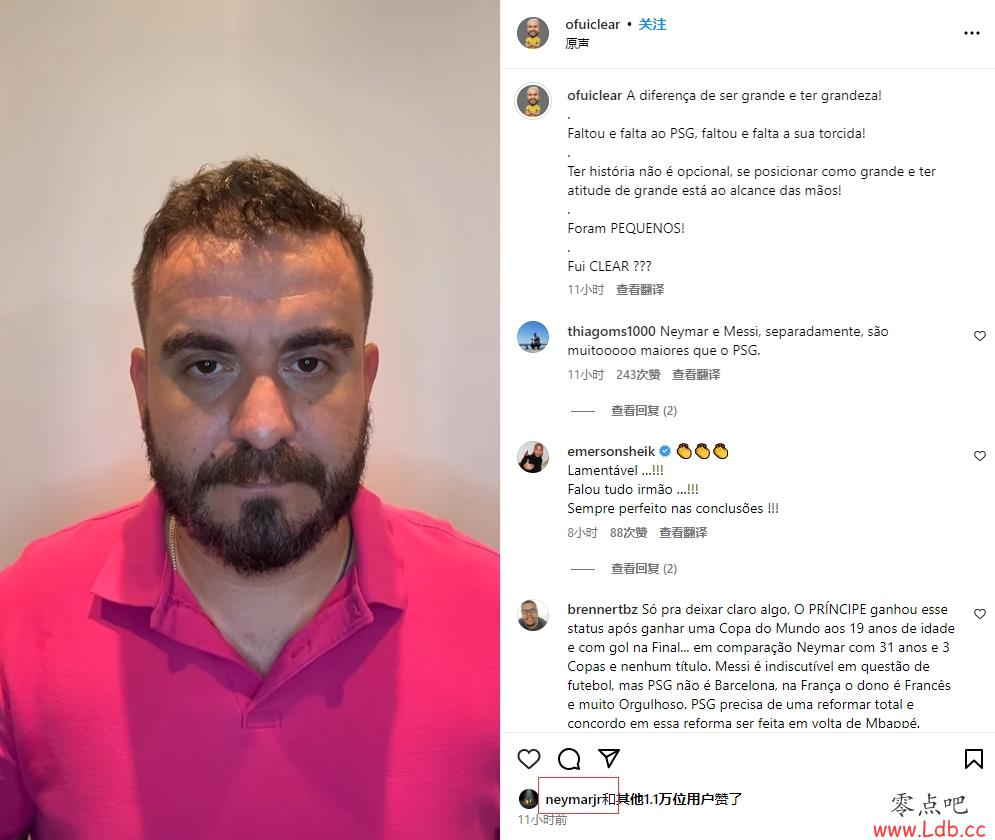View the 243 likes on thiagoms1000's comment
Viewport: 995px width, 840px height.
638,374
